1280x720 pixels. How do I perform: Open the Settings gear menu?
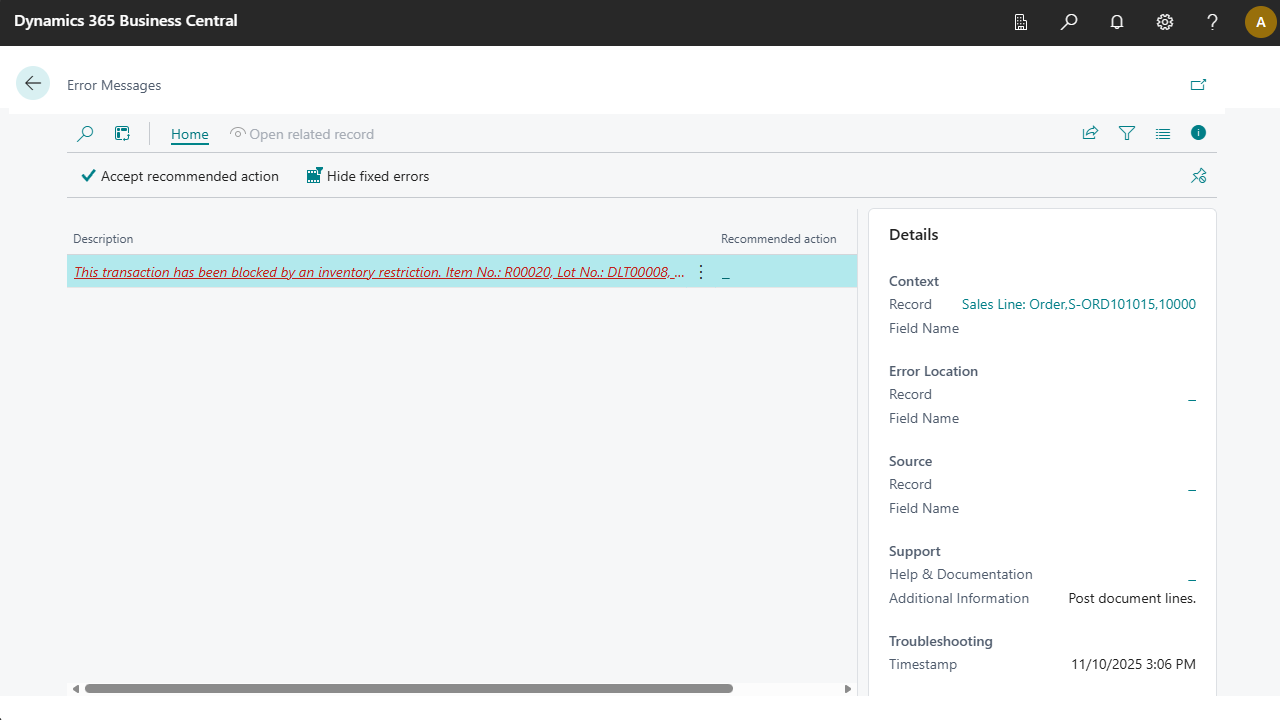coord(1165,22)
